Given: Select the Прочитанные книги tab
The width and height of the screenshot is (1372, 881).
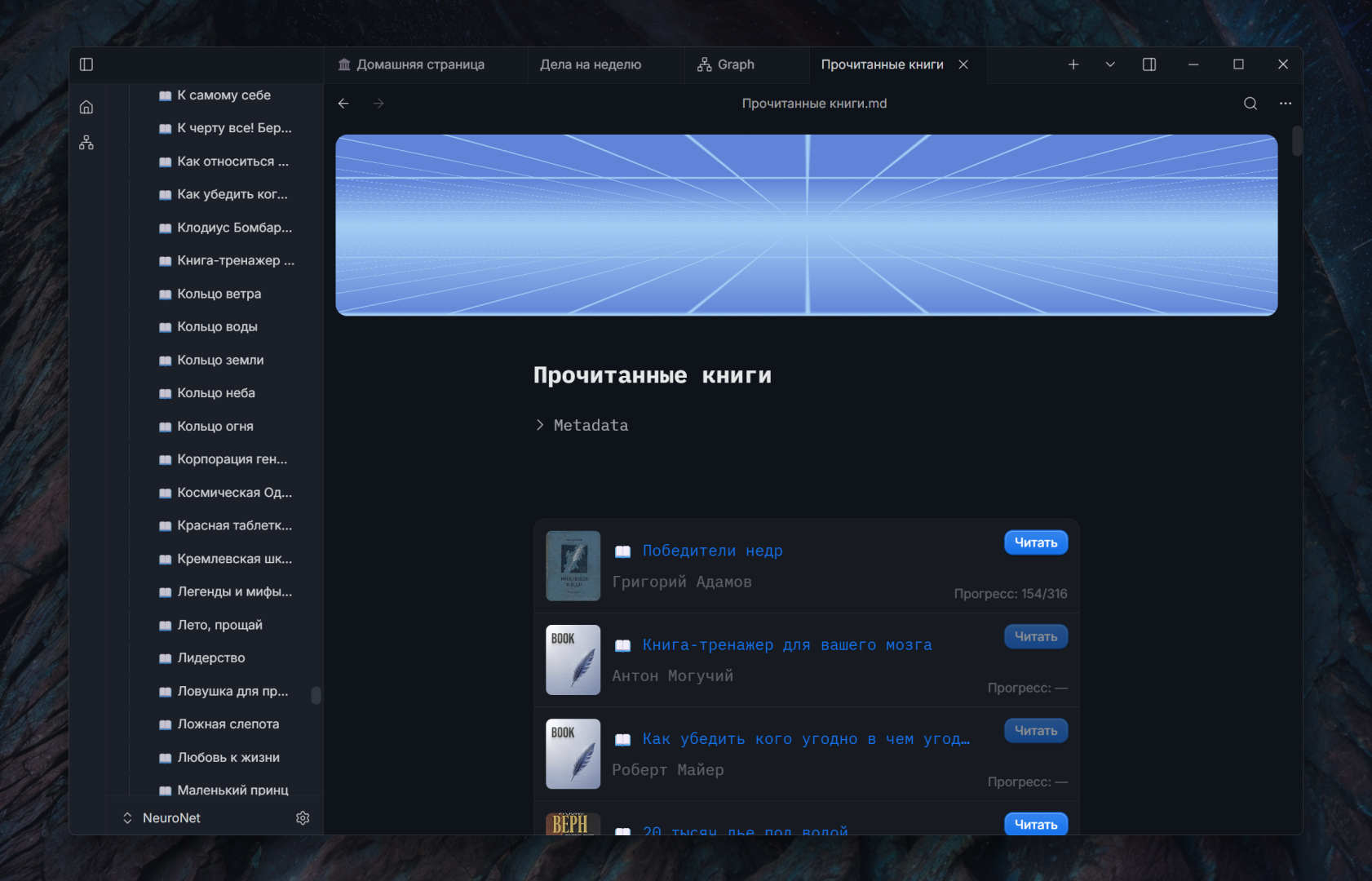Looking at the screenshot, I should pos(883,64).
